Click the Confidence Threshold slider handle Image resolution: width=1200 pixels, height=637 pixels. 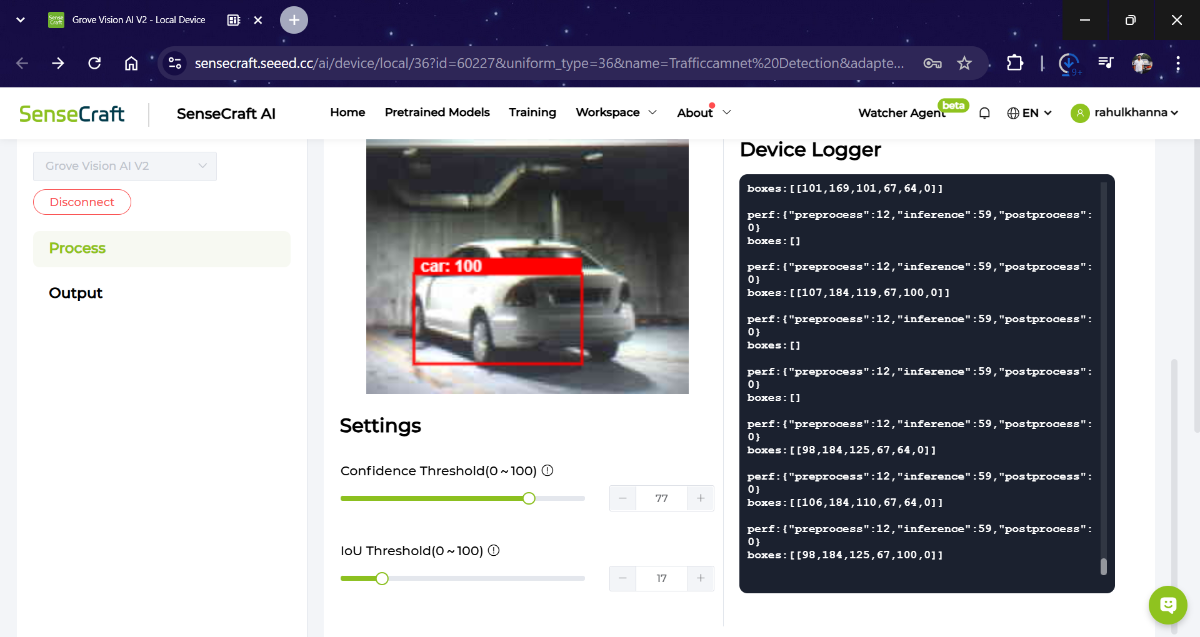coord(529,498)
